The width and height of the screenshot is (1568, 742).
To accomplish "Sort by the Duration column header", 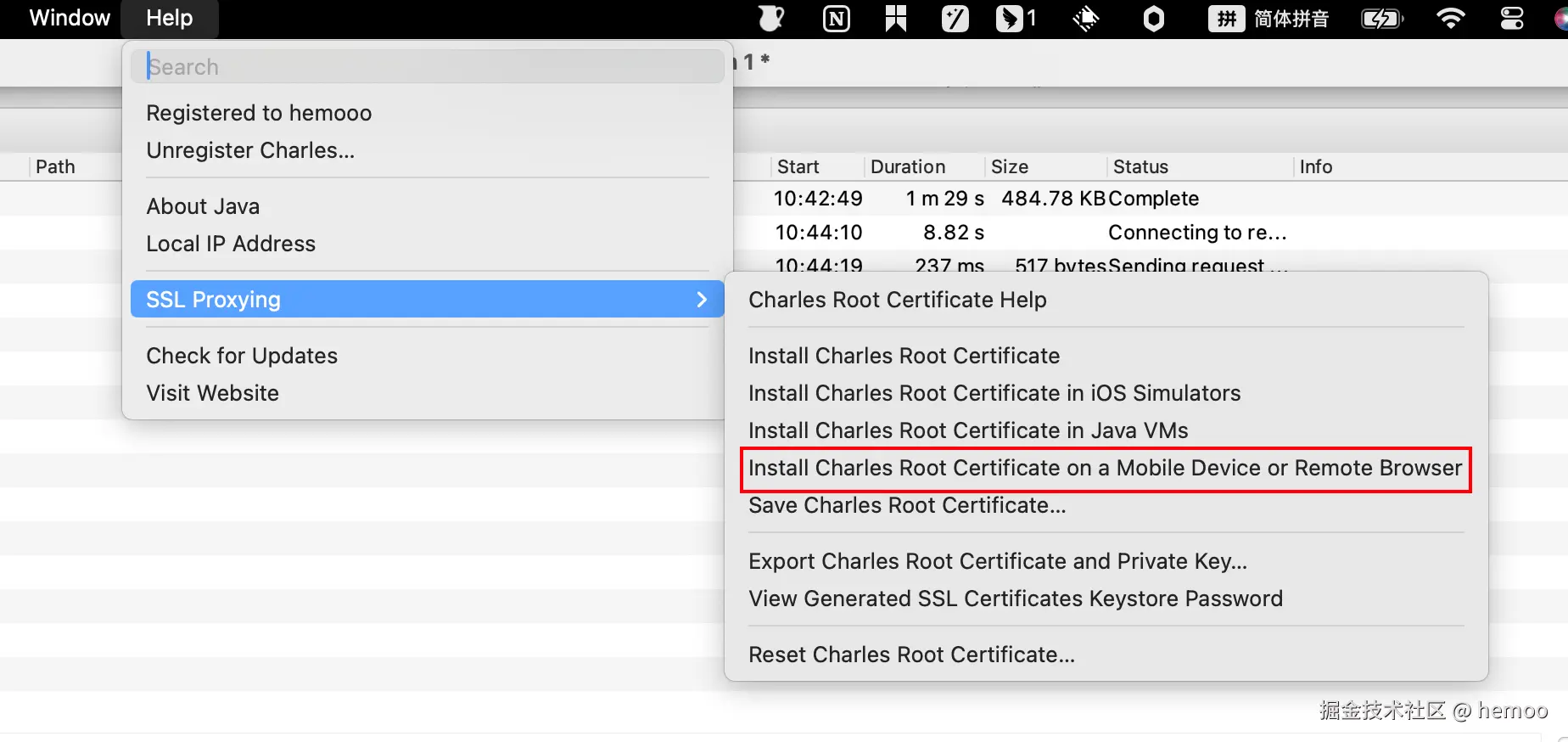I will pos(908,166).
